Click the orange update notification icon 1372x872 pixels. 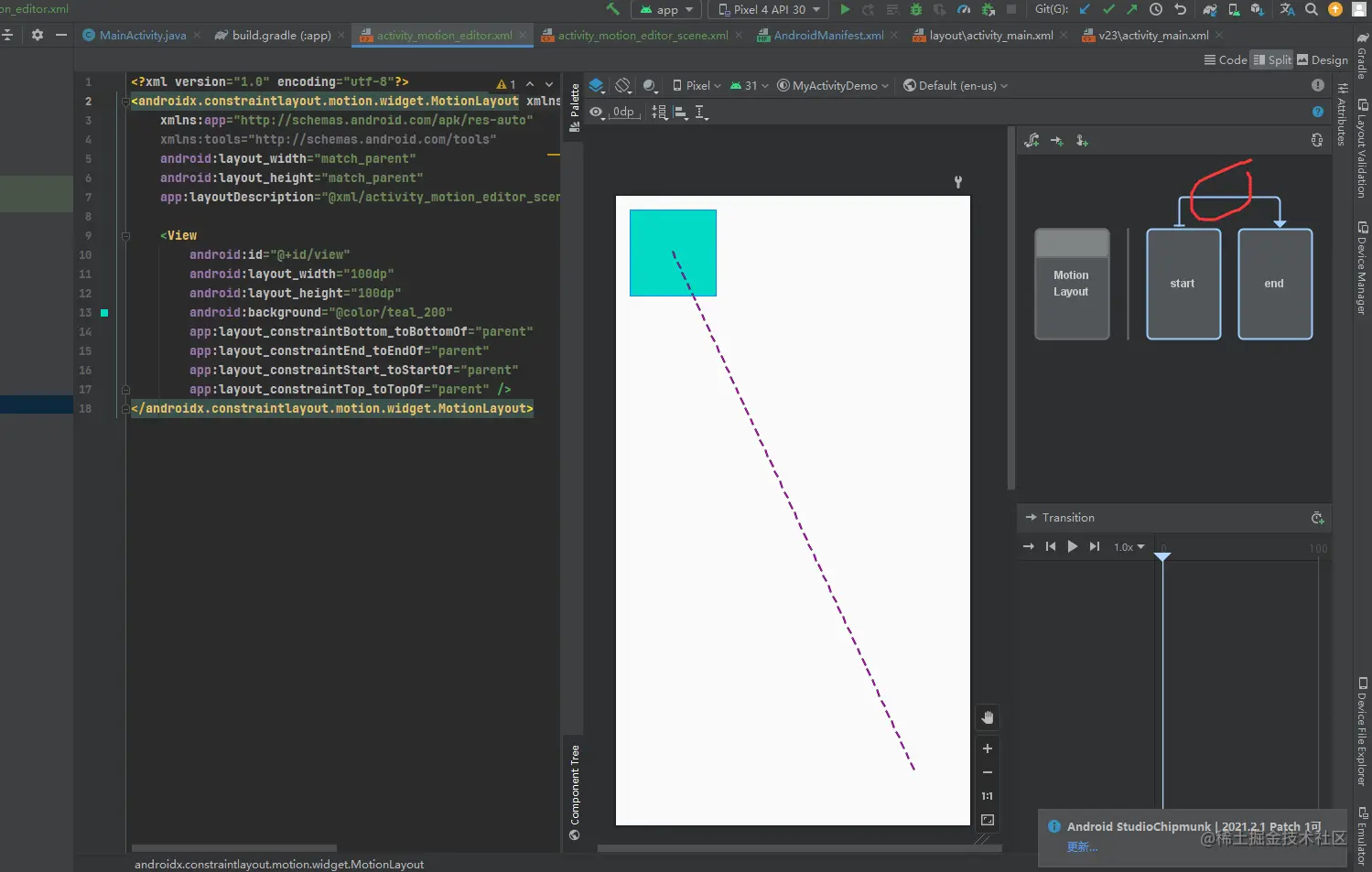point(1335,9)
